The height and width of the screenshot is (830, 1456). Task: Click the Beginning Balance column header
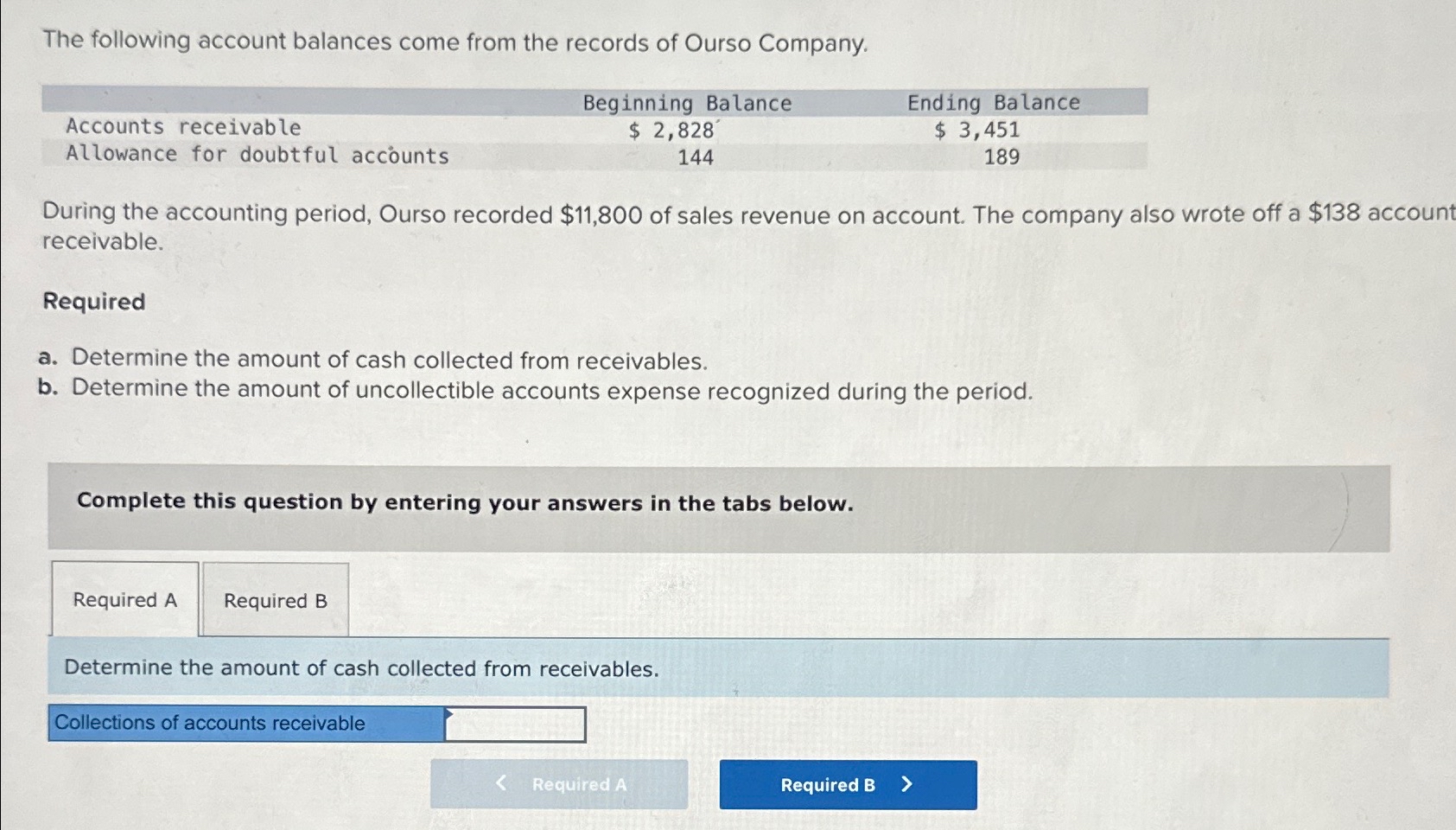pyautogui.click(x=686, y=102)
